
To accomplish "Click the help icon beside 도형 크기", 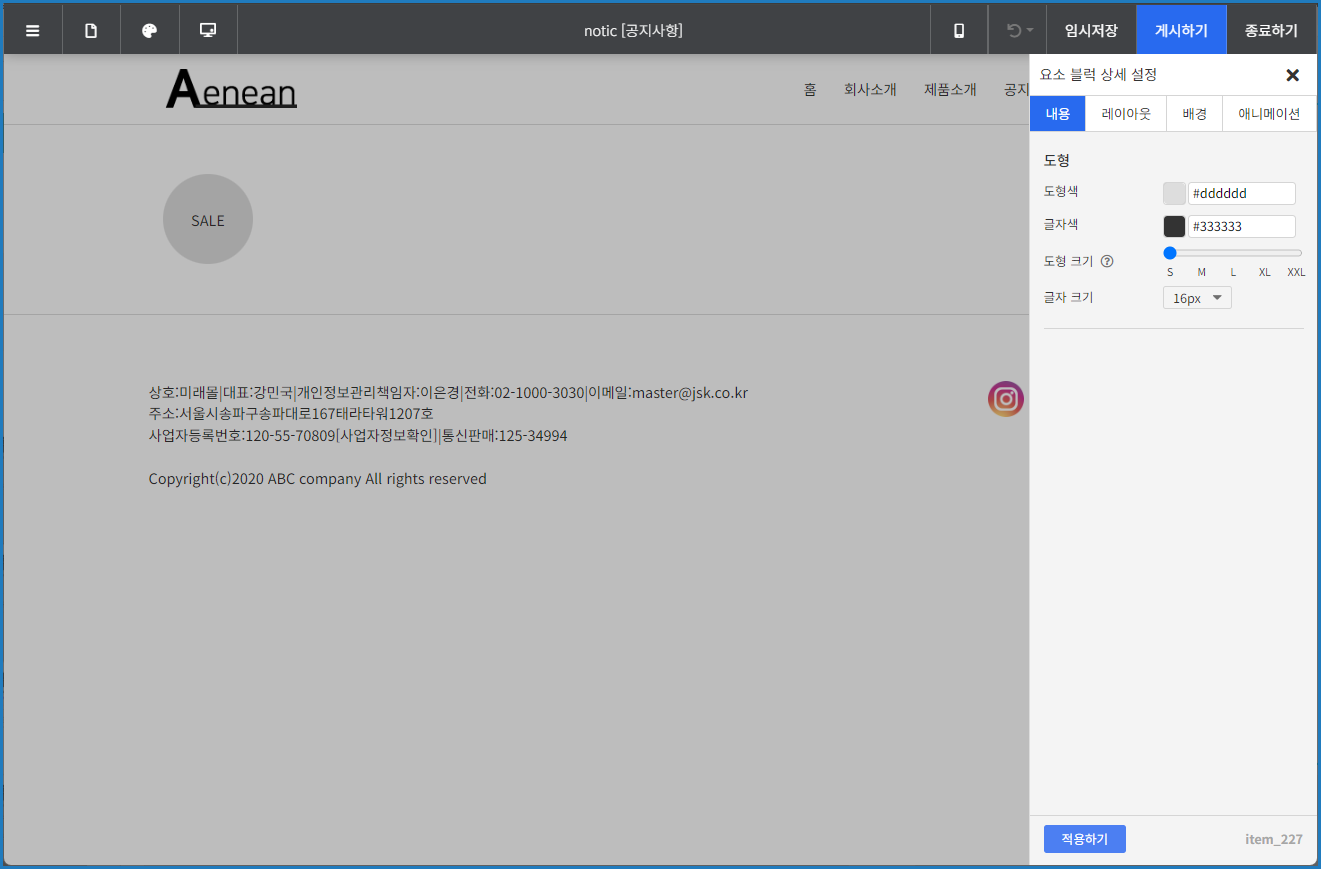I will tap(1107, 262).
